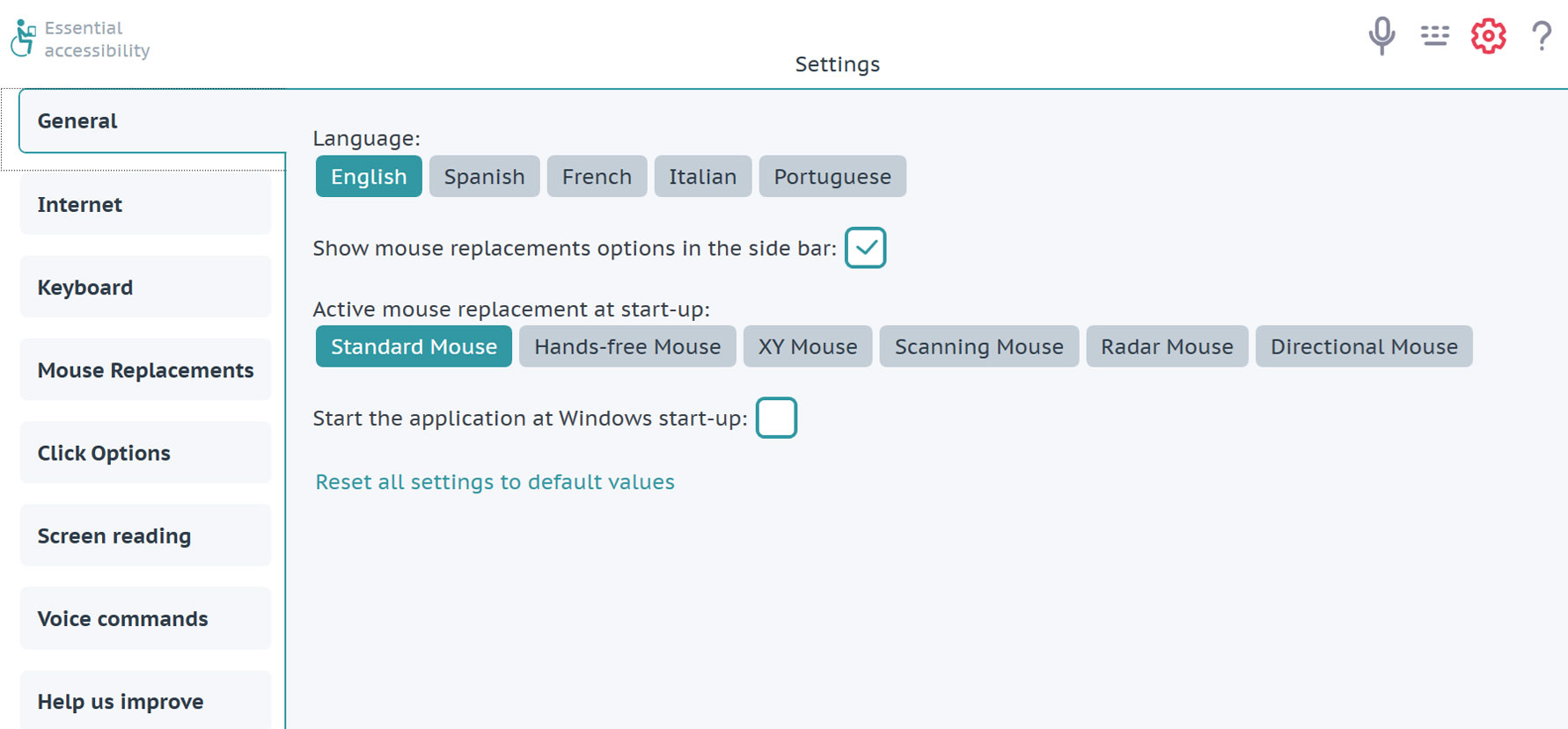Switch to the Keyboard settings tab
This screenshot has width=1568, height=729.
(145, 287)
